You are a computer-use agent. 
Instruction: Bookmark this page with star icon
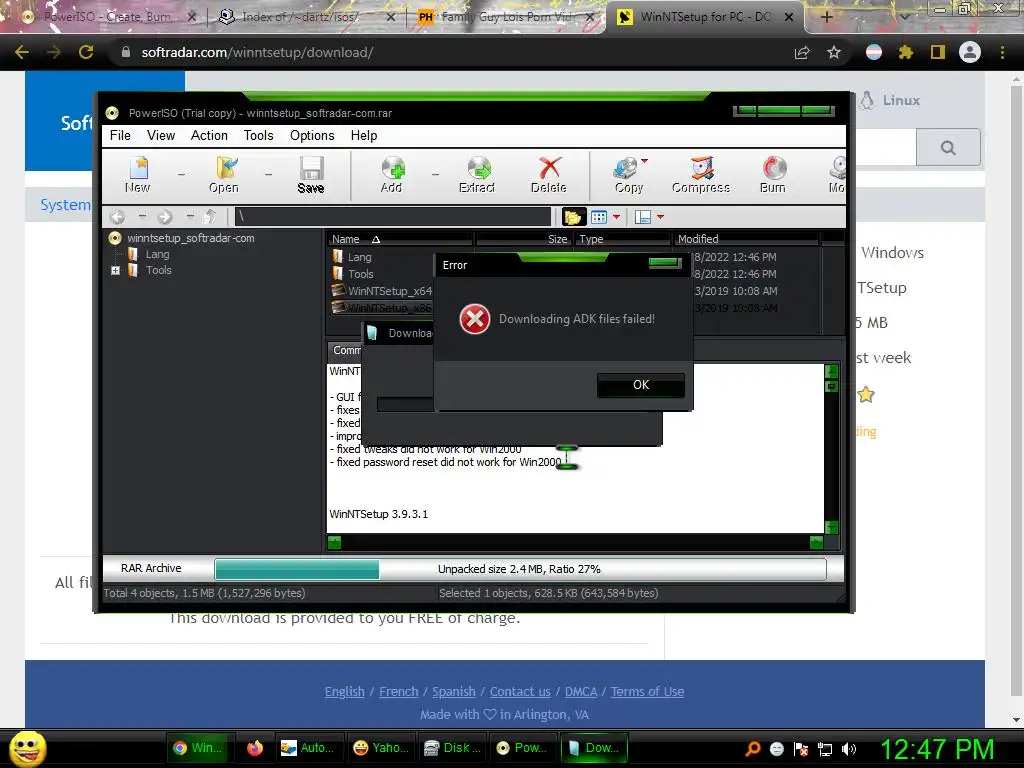tap(834, 52)
